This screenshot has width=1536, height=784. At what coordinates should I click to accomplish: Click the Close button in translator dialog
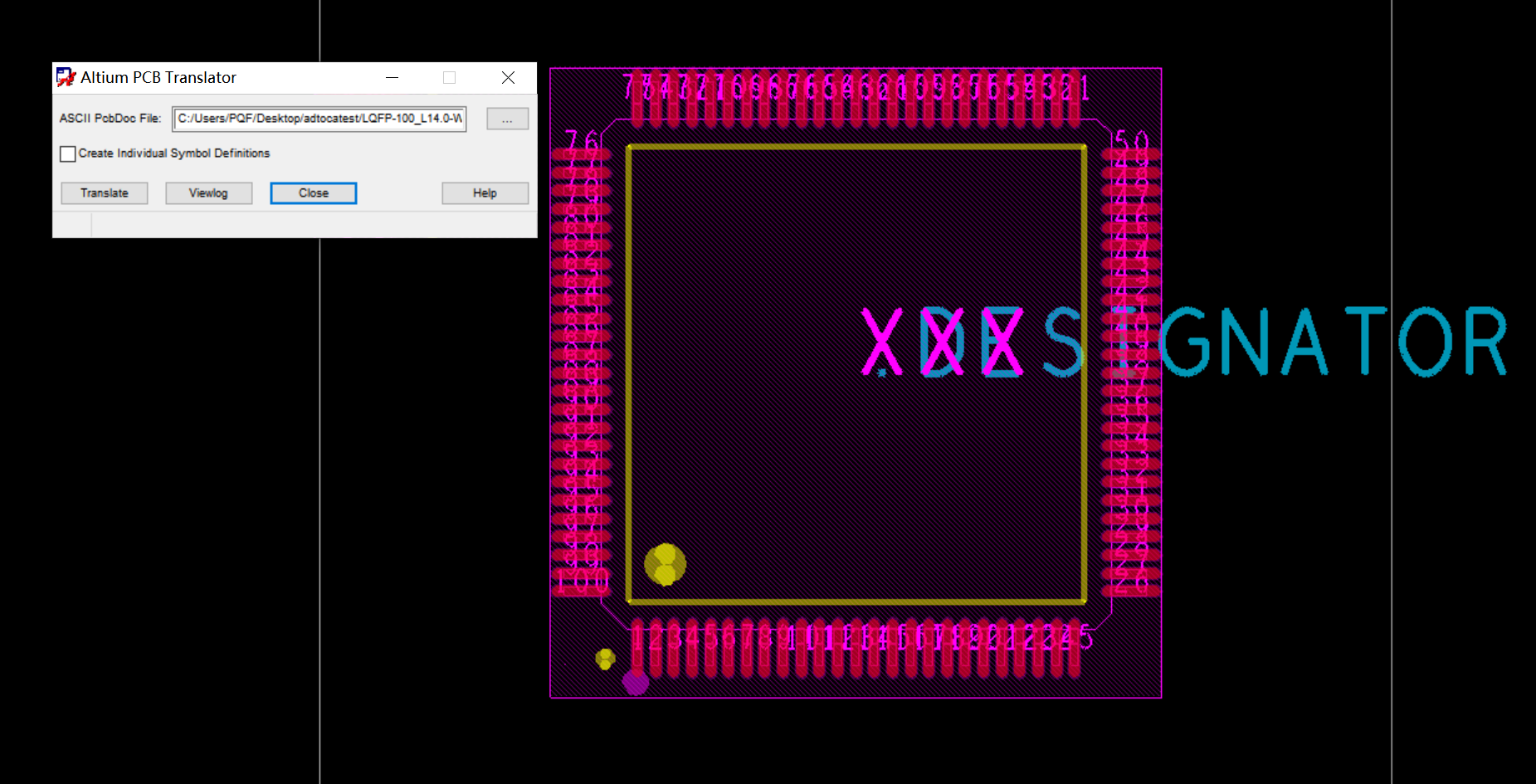coord(314,193)
